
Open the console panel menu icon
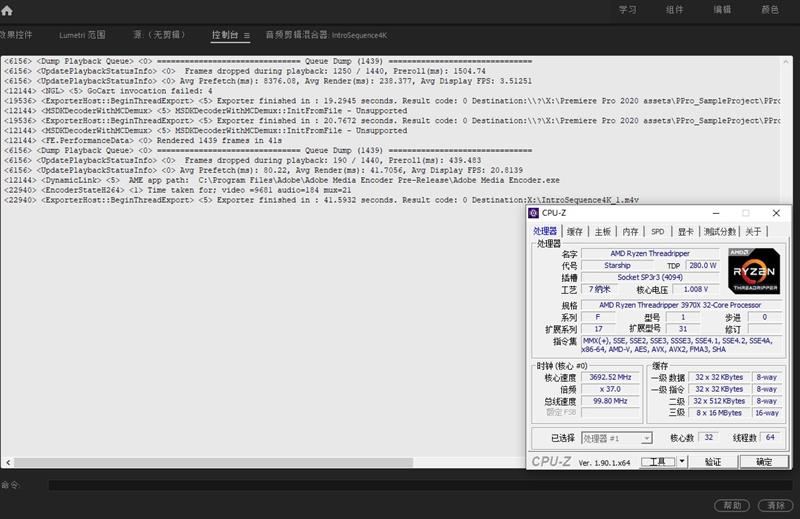pyautogui.click(x=247, y=36)
